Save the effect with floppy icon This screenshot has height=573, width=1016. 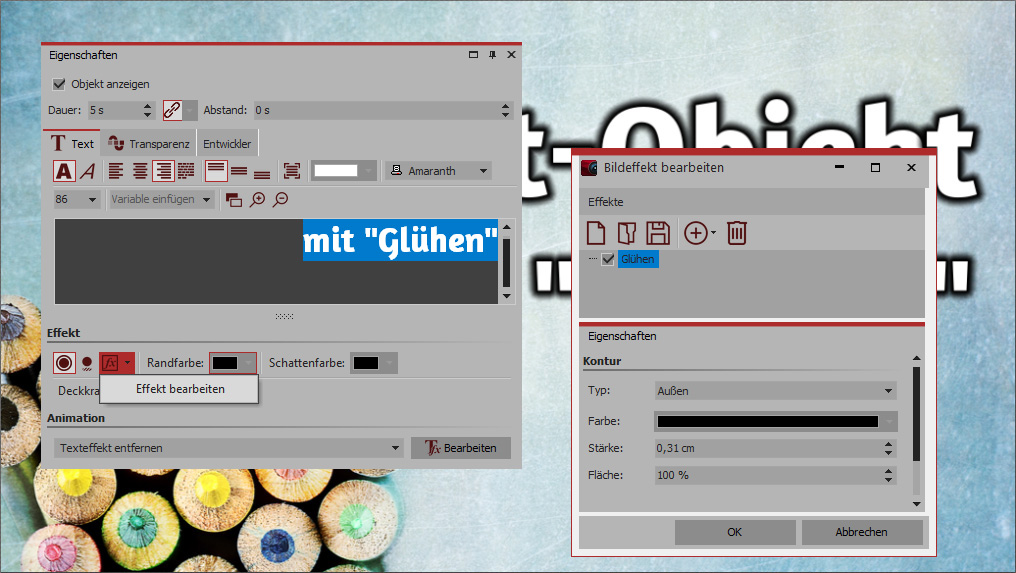click(658, 233)
